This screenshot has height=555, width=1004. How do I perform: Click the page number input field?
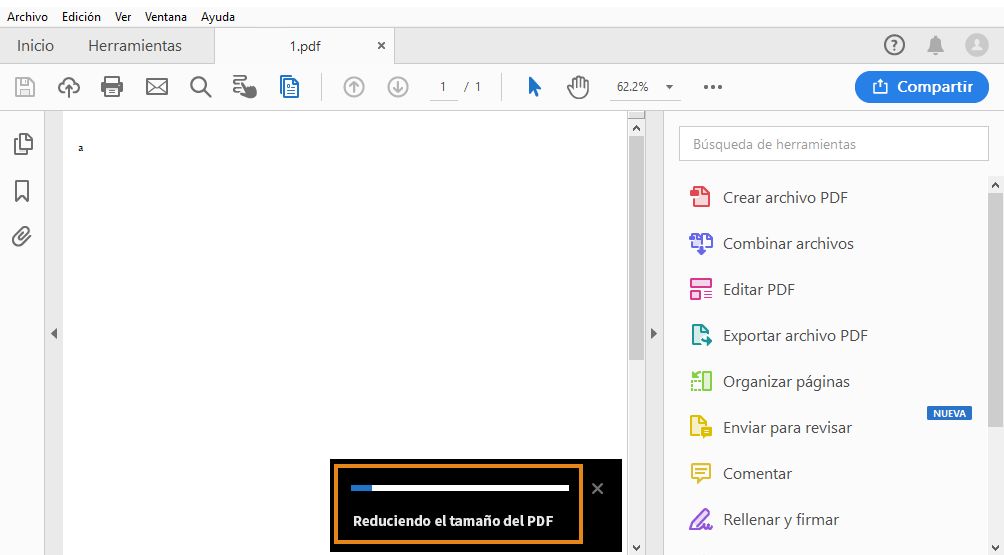(x=442, y=87)
